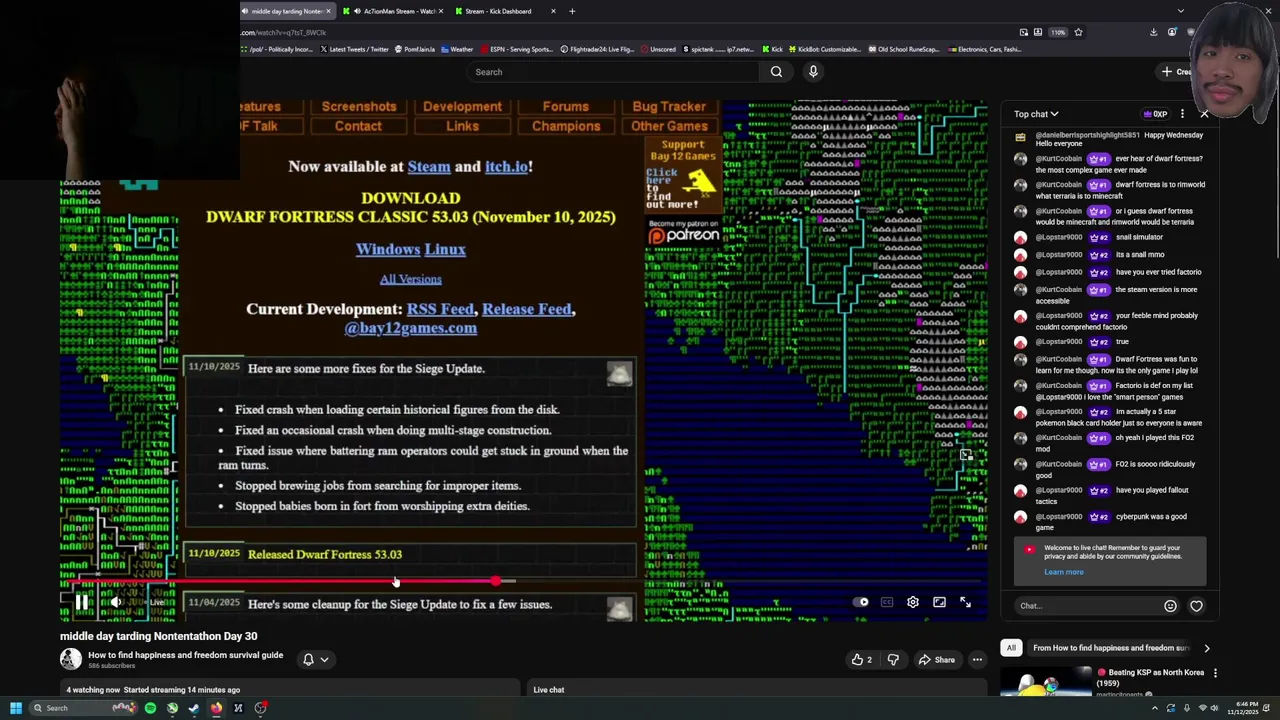Open the video settings gear

pyautogui.click(x=912, y=602)
